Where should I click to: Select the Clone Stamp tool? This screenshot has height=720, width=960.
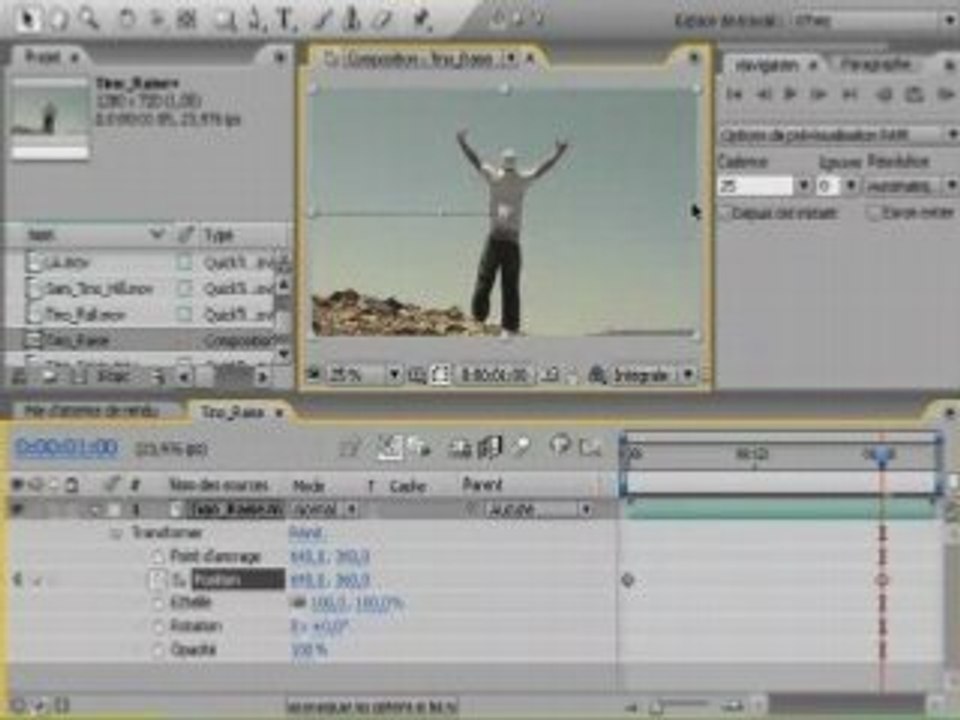click(351, 20)
